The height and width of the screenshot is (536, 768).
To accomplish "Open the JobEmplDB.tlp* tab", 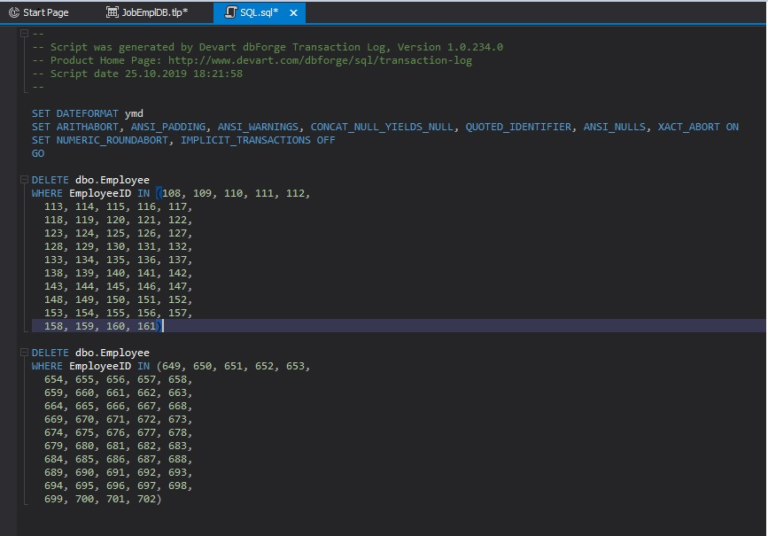I will point(155,12).
